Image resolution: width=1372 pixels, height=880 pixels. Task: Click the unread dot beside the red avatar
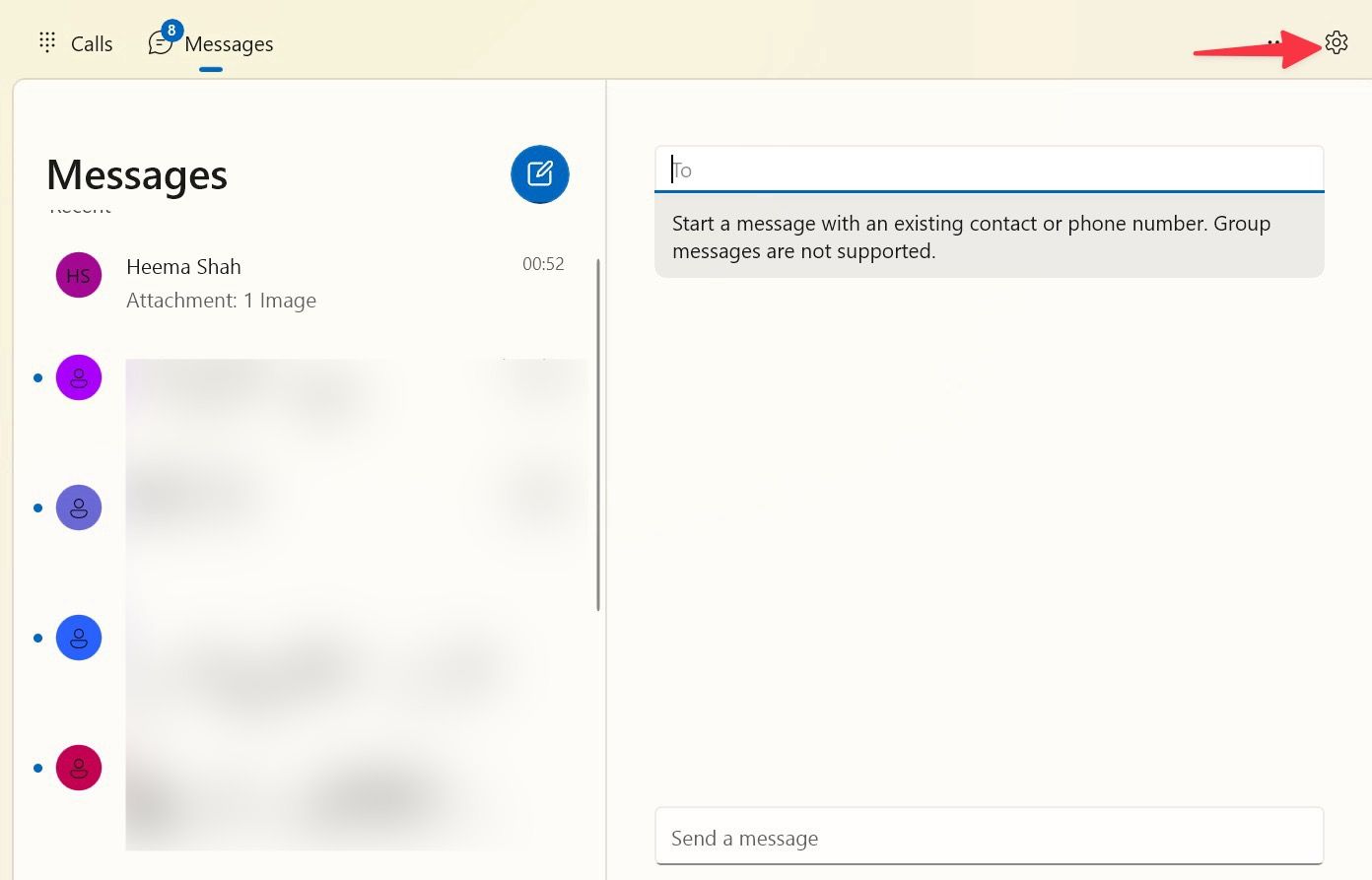click(x=37, y=768)
